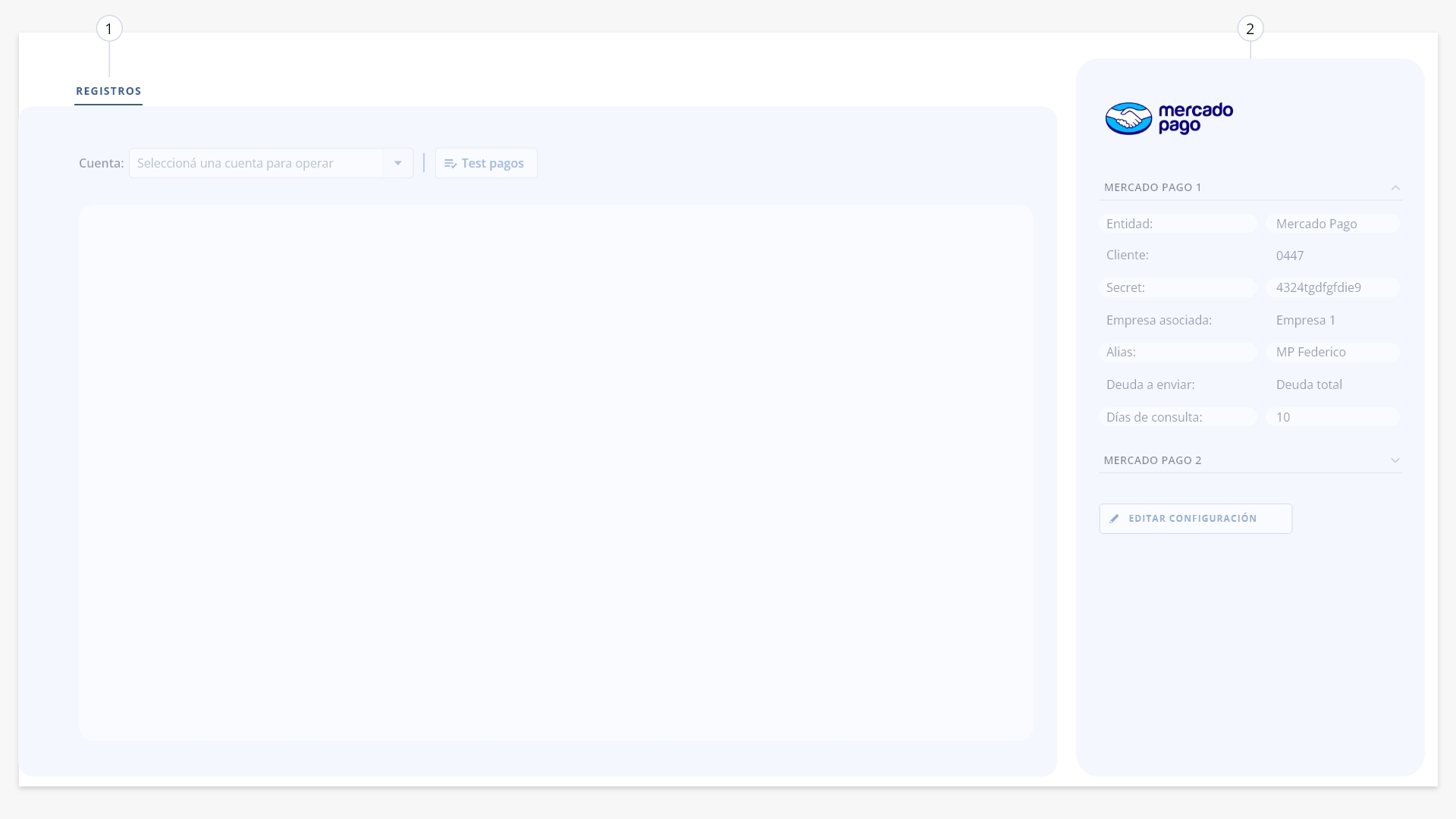The image size is (1456, 819).
Task: Click the Cuenta: label
Action: (x=101, y=163)
